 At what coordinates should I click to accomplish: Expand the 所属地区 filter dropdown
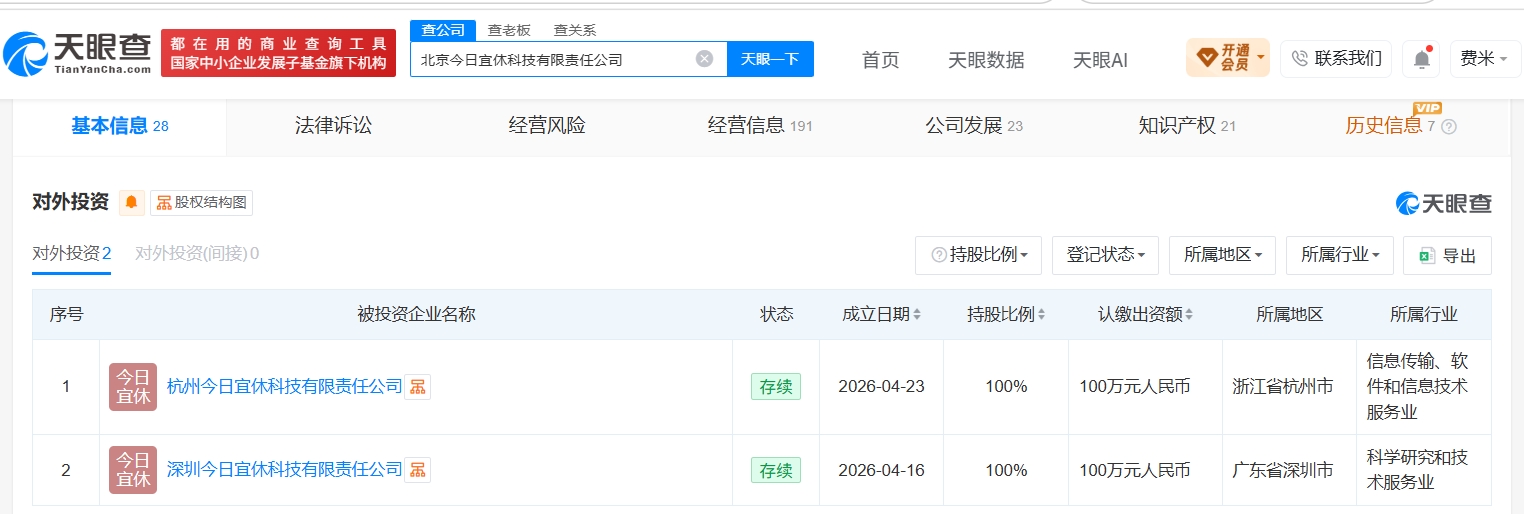click(1222, 256)
